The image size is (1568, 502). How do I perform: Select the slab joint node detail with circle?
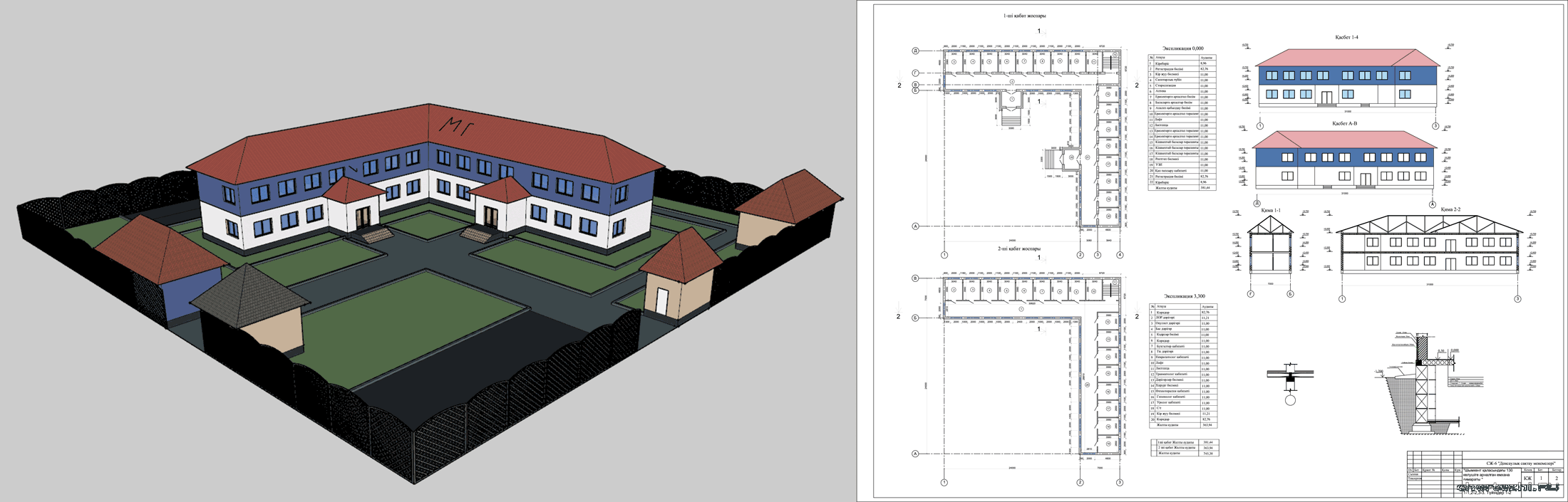point(1290,386)
